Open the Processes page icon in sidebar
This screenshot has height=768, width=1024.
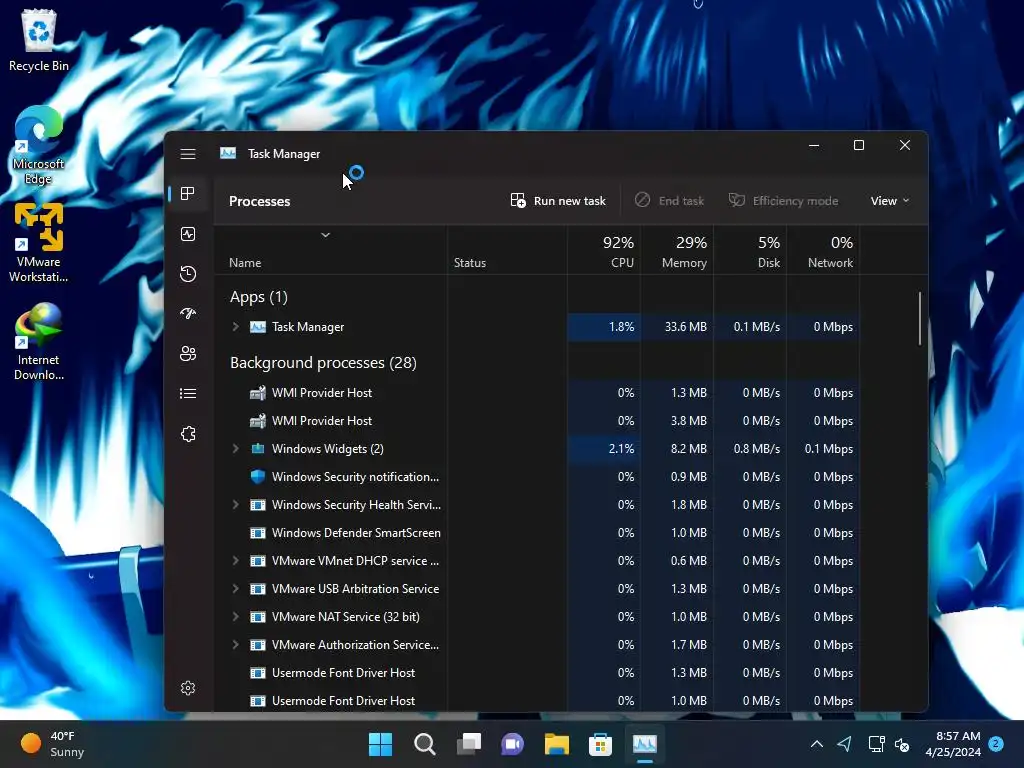(188, 193)
